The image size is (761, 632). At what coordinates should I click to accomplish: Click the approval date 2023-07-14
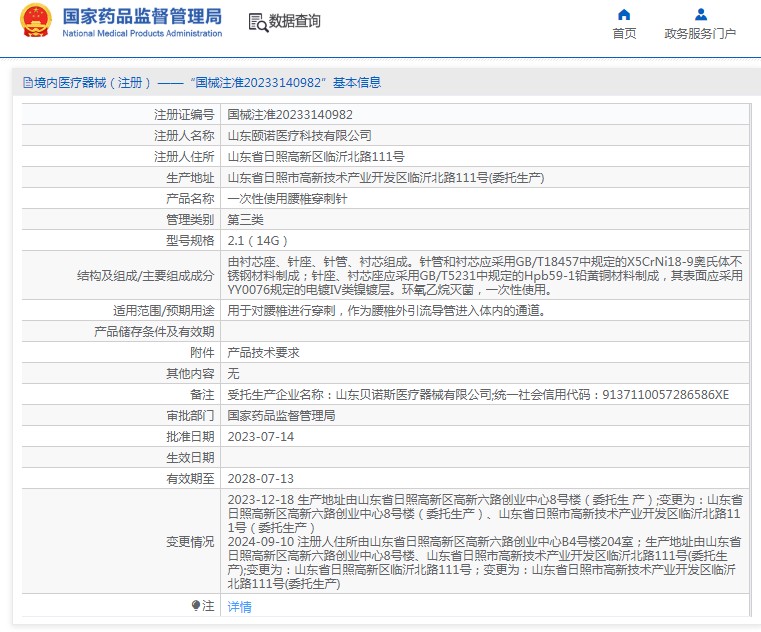tap(261, 437)
